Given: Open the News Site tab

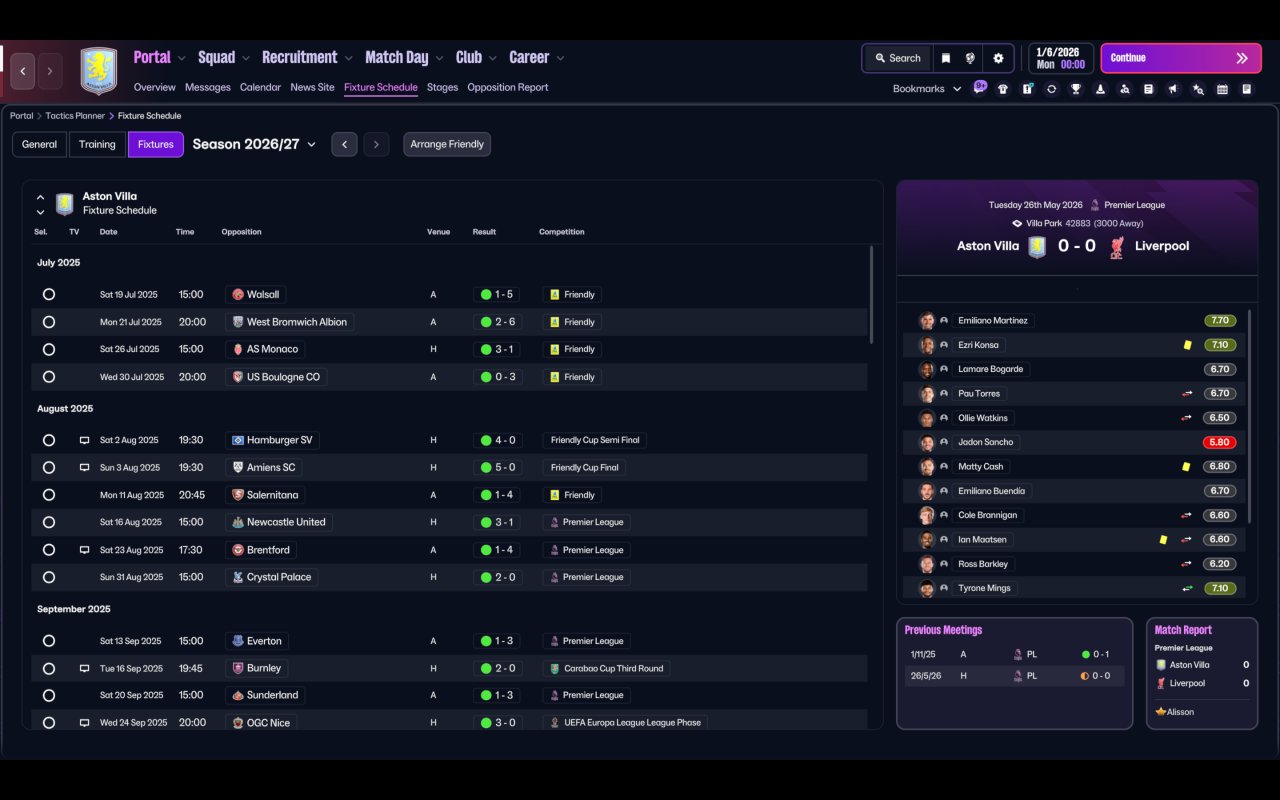Looking at the screenshot, I should click(312, 87).
